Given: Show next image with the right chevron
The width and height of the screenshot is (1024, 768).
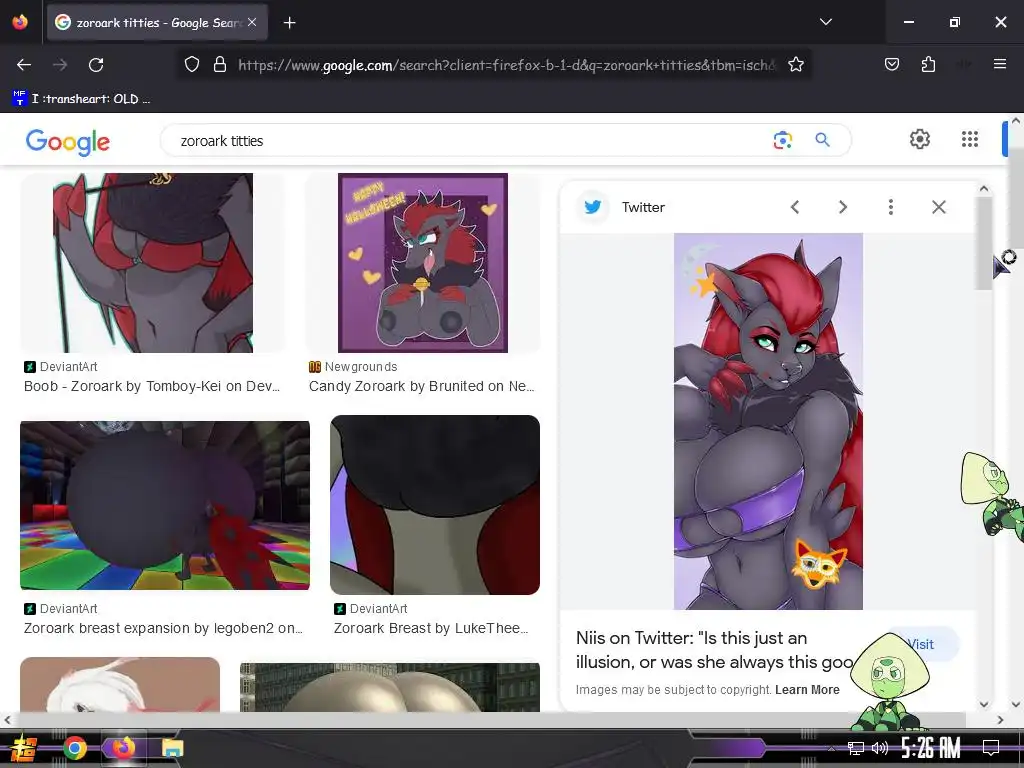Looking at the screenshot, I should click(x=842, y=207).
